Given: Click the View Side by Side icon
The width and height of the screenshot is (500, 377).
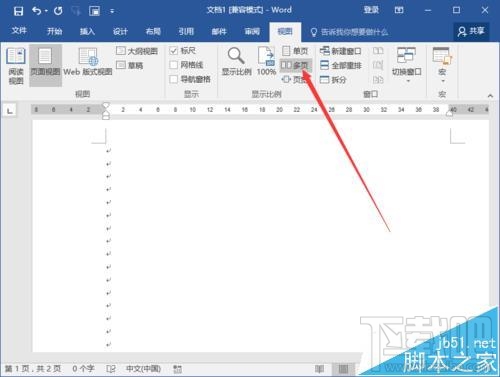Looking at the screenshot, I should coord(378,51).
